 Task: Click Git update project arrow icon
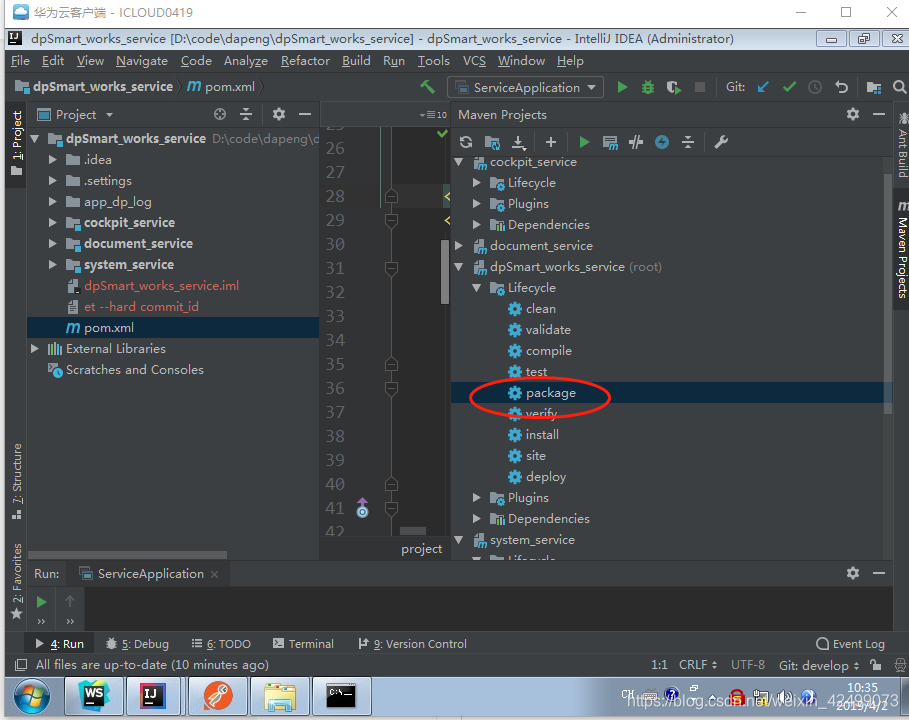(x=763, y=88)
